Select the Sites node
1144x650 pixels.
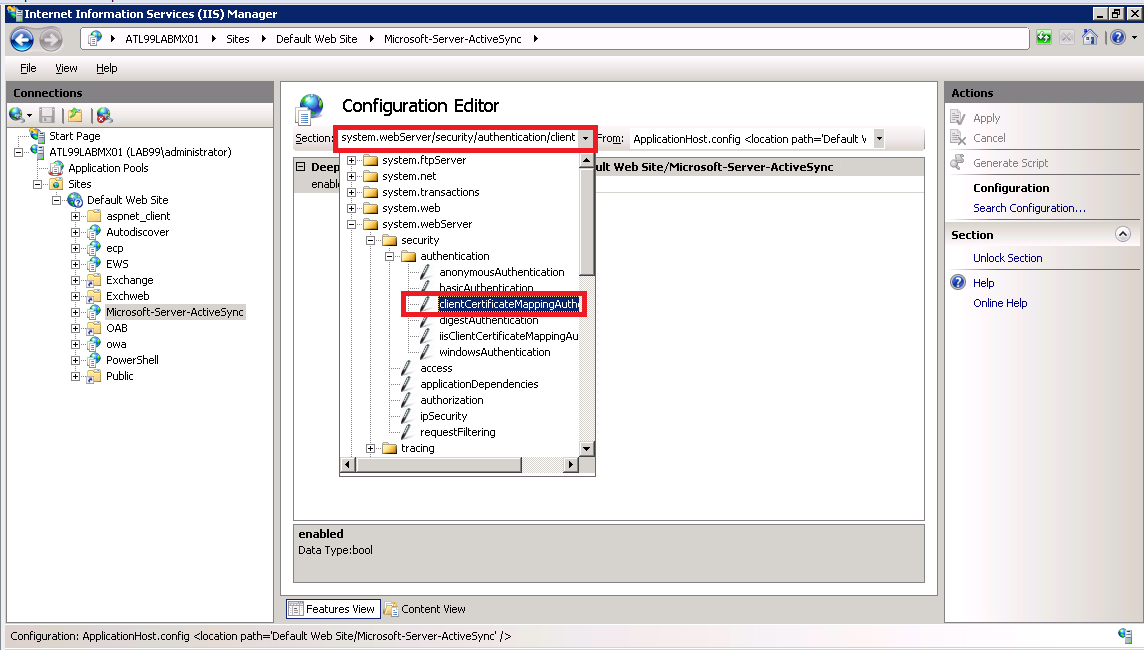80,184
